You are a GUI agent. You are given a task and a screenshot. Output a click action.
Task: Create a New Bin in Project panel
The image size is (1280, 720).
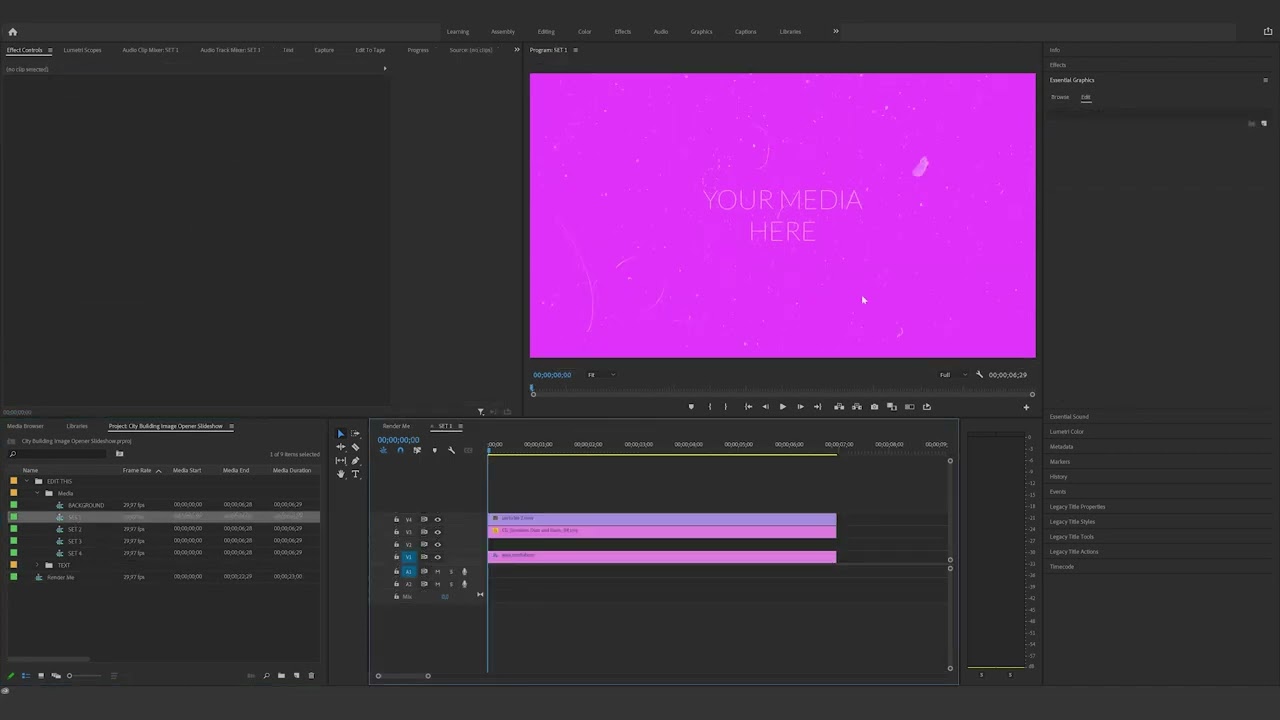click(281, 676)
